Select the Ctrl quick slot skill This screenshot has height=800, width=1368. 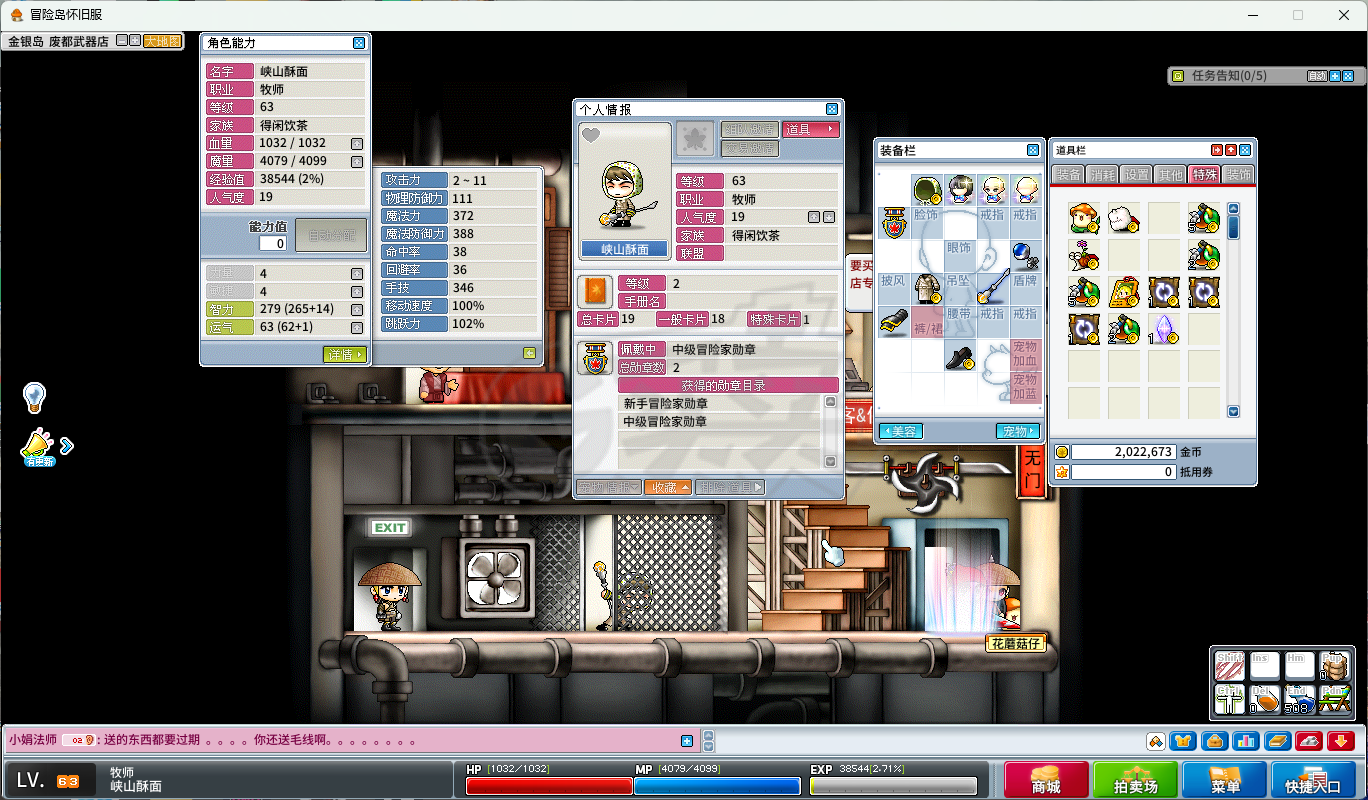coord(1229,699)
